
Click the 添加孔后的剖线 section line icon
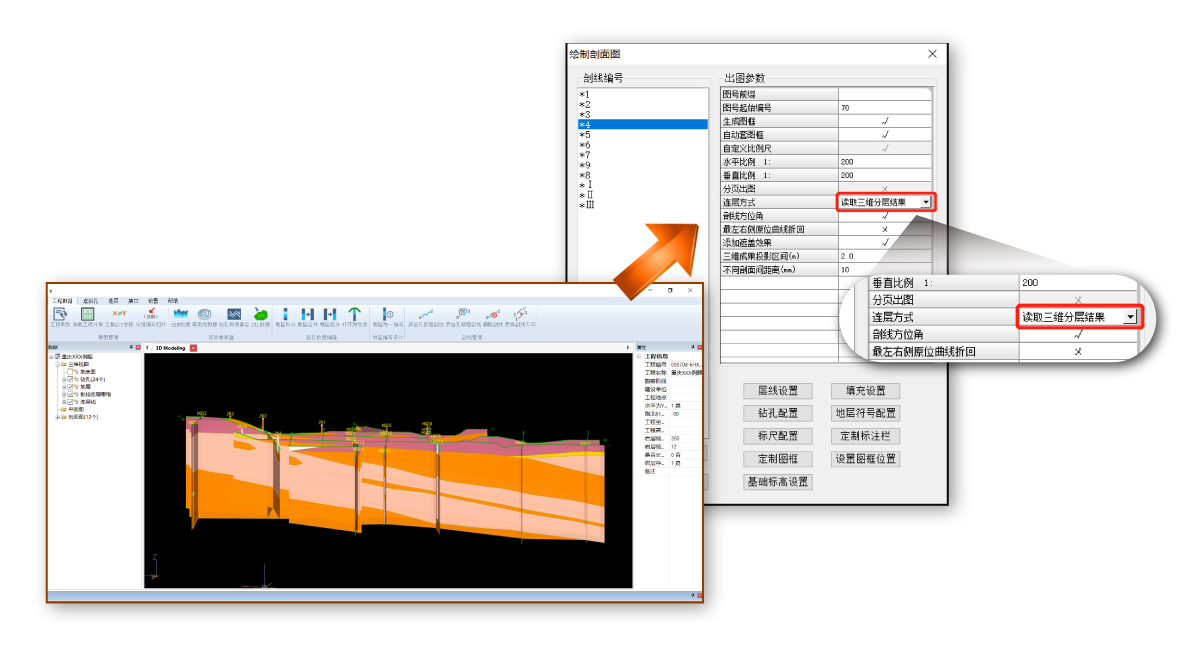tap(424, 314)
